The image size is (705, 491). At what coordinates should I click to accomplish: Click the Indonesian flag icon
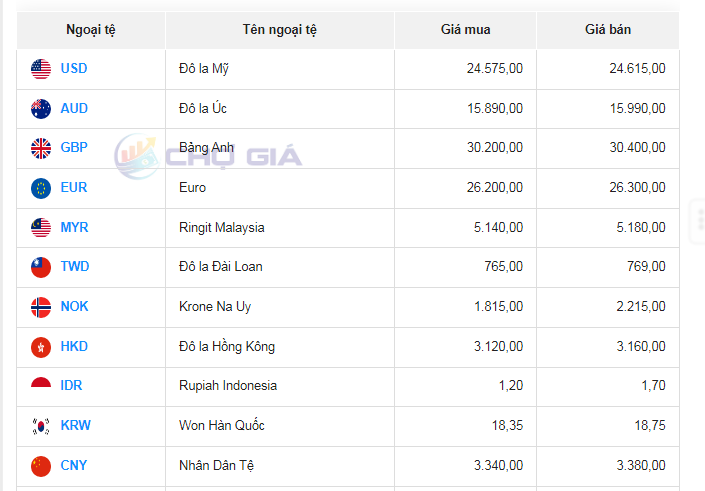41,386
